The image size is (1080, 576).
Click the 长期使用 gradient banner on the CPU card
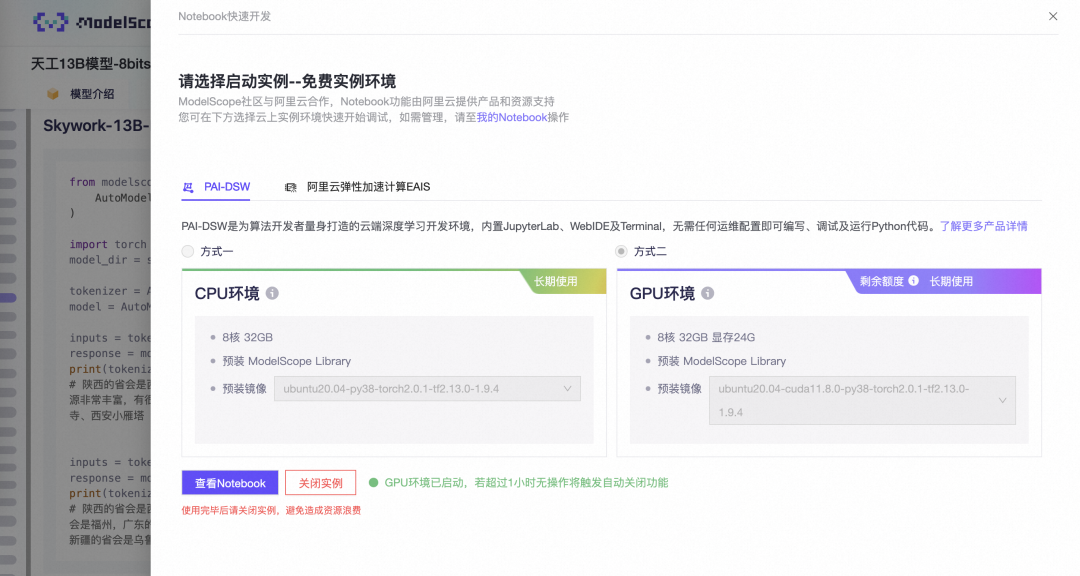556,281
